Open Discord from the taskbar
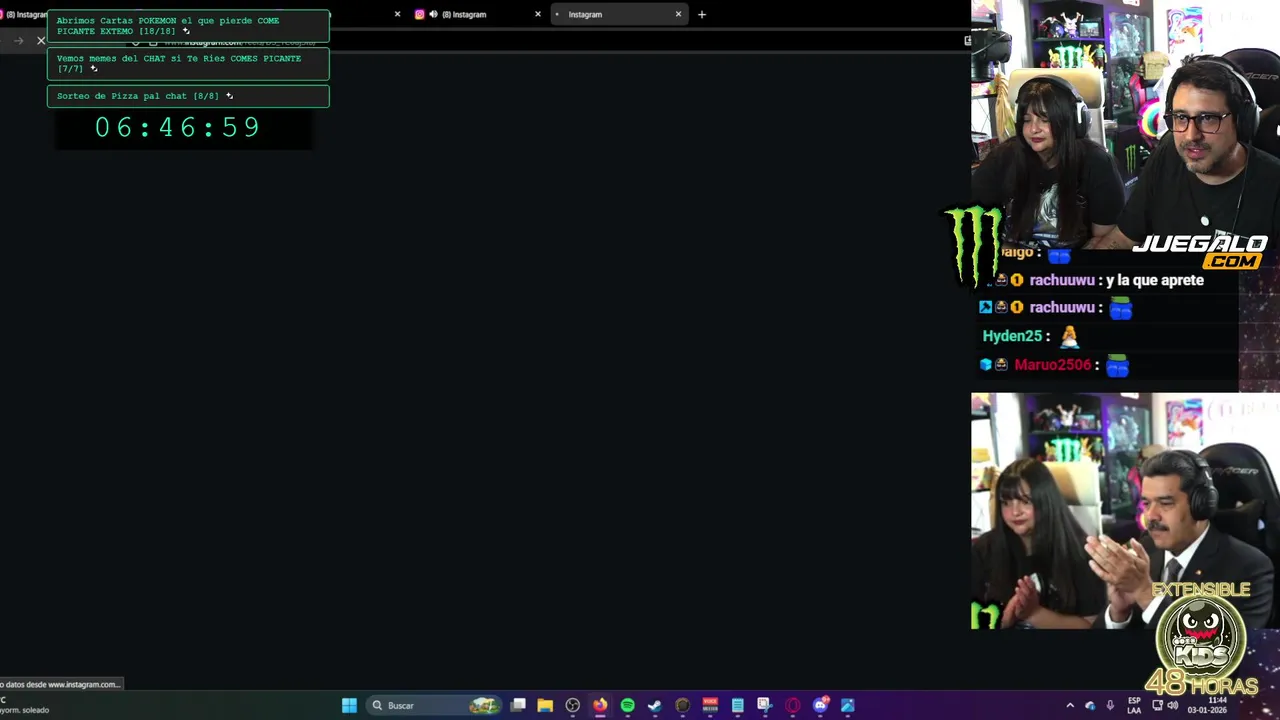1280x720 pixels. pyautogui.click(x=821, y=705)
